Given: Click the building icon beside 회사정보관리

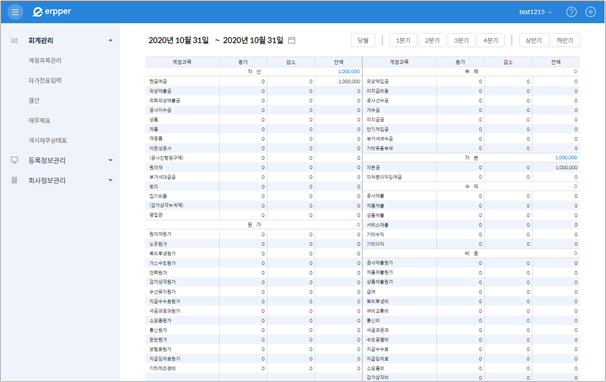Looking at the screenshot, I should 14,180.
